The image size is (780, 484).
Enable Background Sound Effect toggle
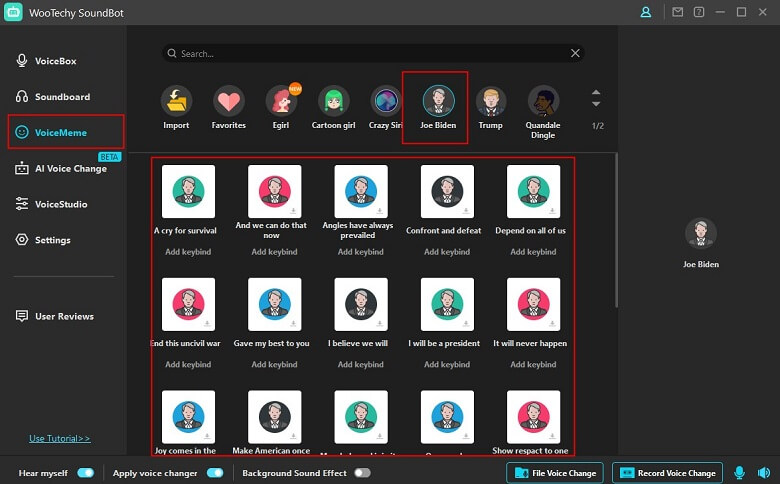361,473
